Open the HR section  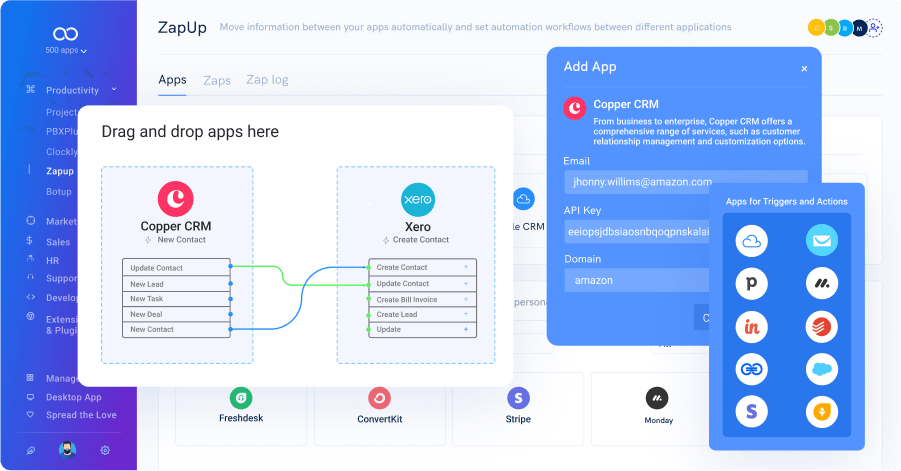(52, 261)
